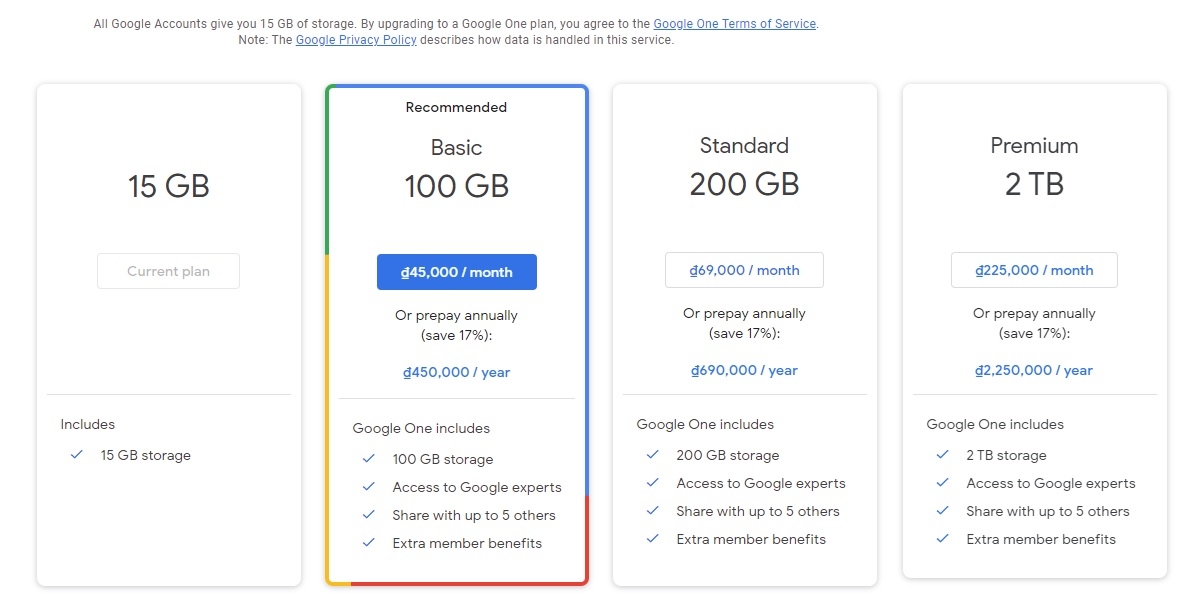Select the ₫69,000 / month Standard plan button
Viewport: 1188px width, 610px height.
click(x=744, y=269)
